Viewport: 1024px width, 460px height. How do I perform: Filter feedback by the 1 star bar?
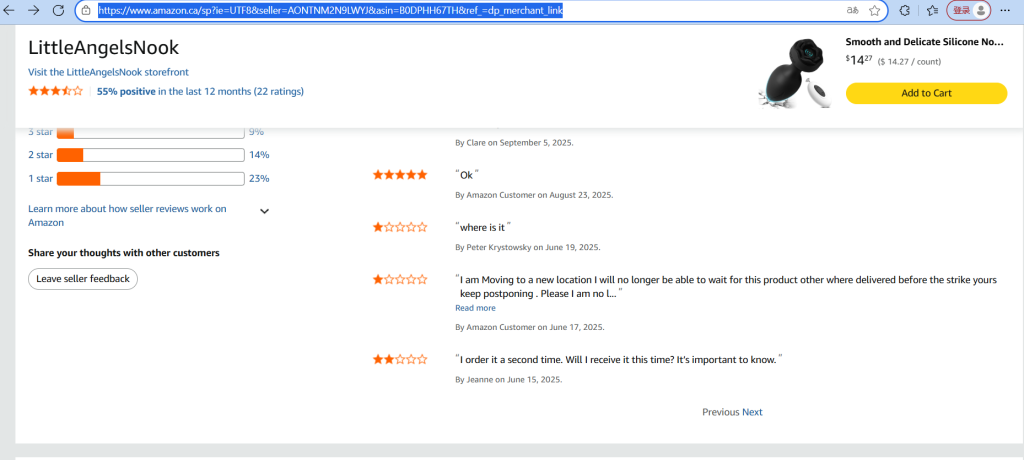151,179
